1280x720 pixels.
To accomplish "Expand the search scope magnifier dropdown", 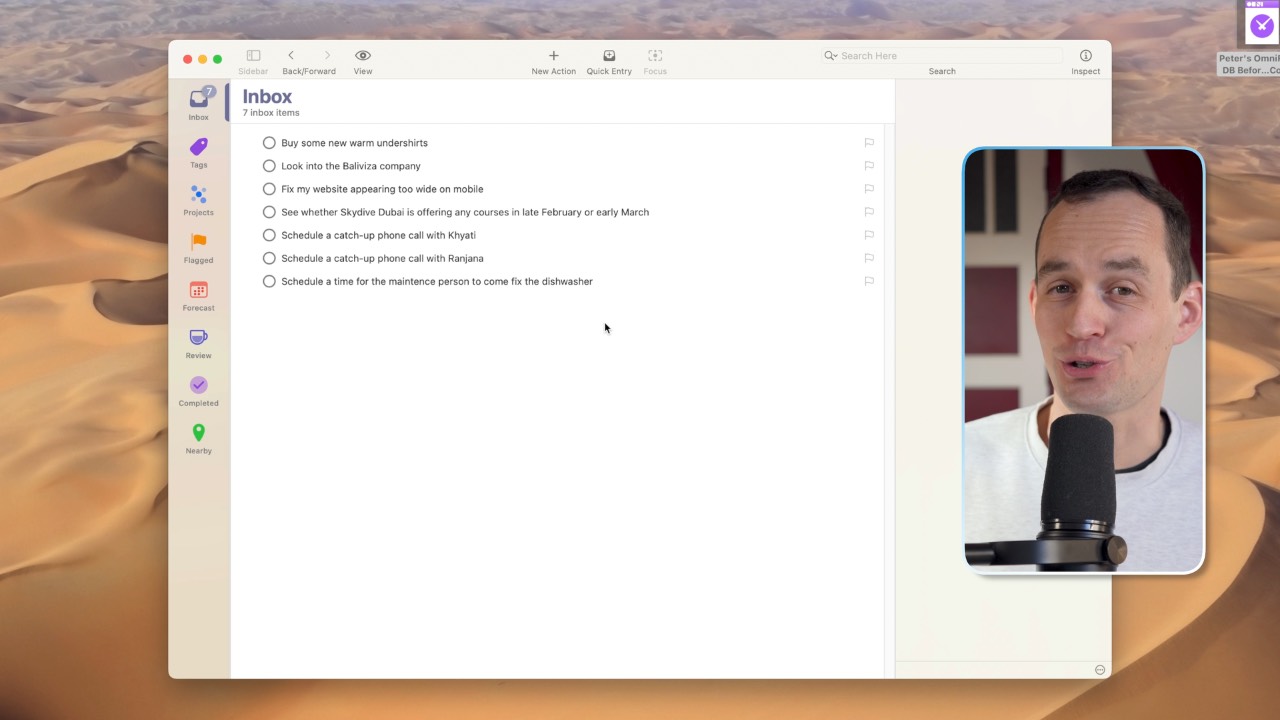I will point(830,56).
